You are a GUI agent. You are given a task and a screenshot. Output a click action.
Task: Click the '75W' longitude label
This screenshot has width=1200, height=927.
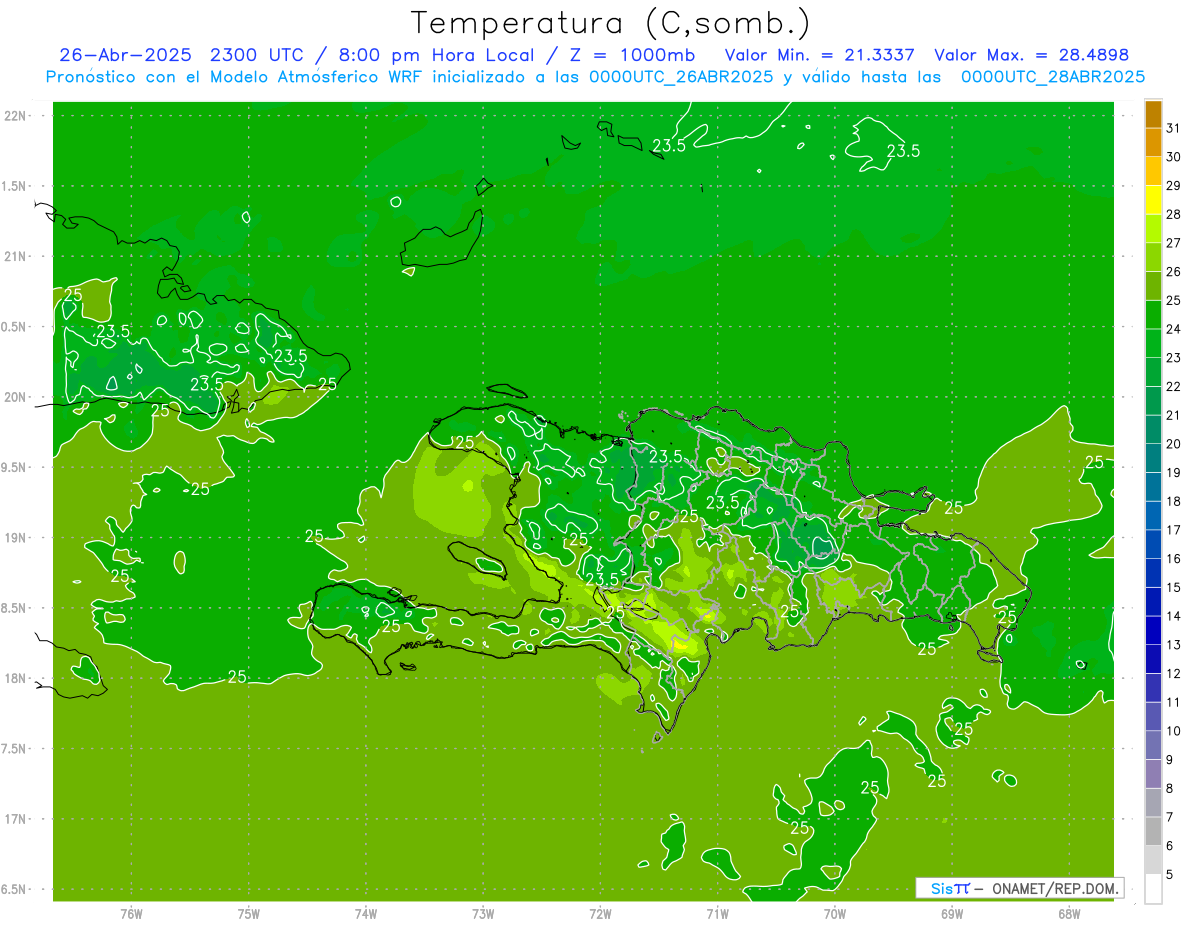(249, 914)
